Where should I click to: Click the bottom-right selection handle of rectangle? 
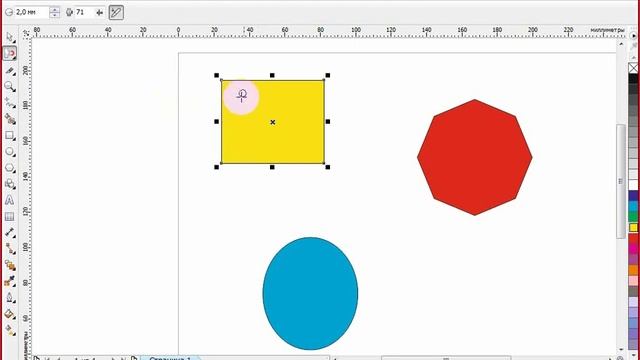click(328, 167)
